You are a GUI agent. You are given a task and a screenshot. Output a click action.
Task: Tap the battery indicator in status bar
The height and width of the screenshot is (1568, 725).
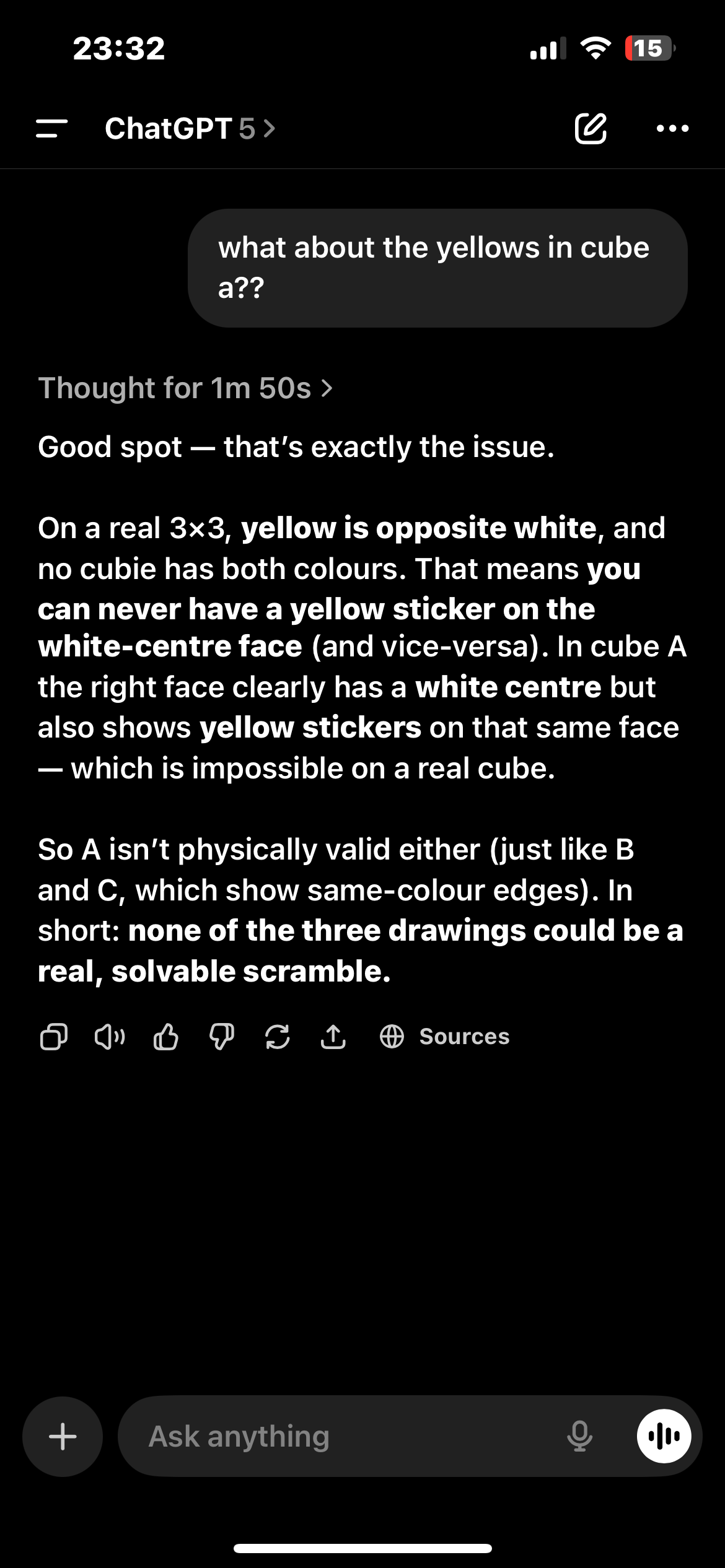649,48
